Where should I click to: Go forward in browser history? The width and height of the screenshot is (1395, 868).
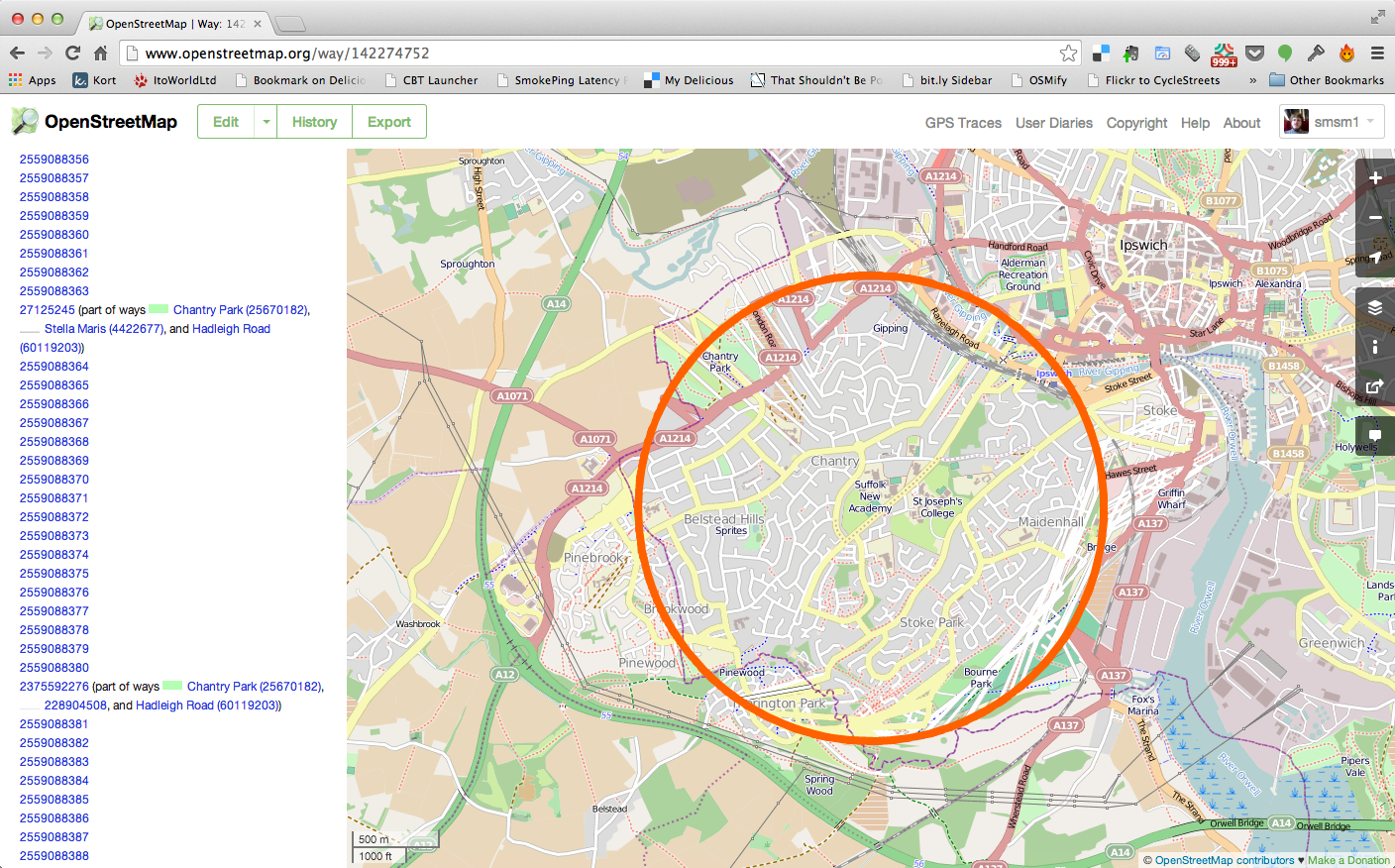(x=45, y=53)
